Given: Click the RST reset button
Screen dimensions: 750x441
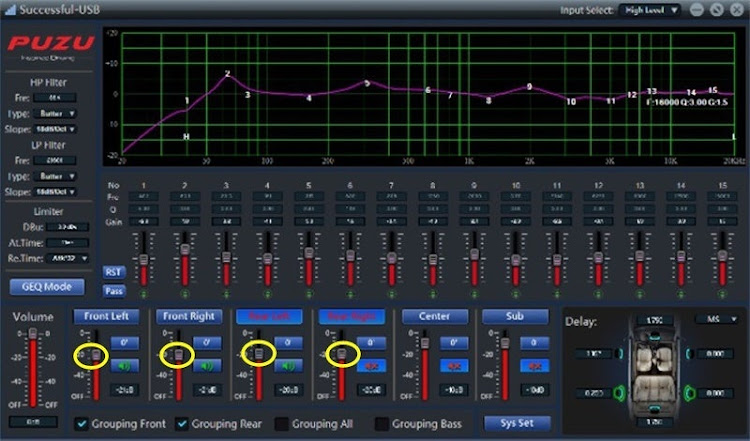Looking at the screenshot, I should click(x=114, y=272).
